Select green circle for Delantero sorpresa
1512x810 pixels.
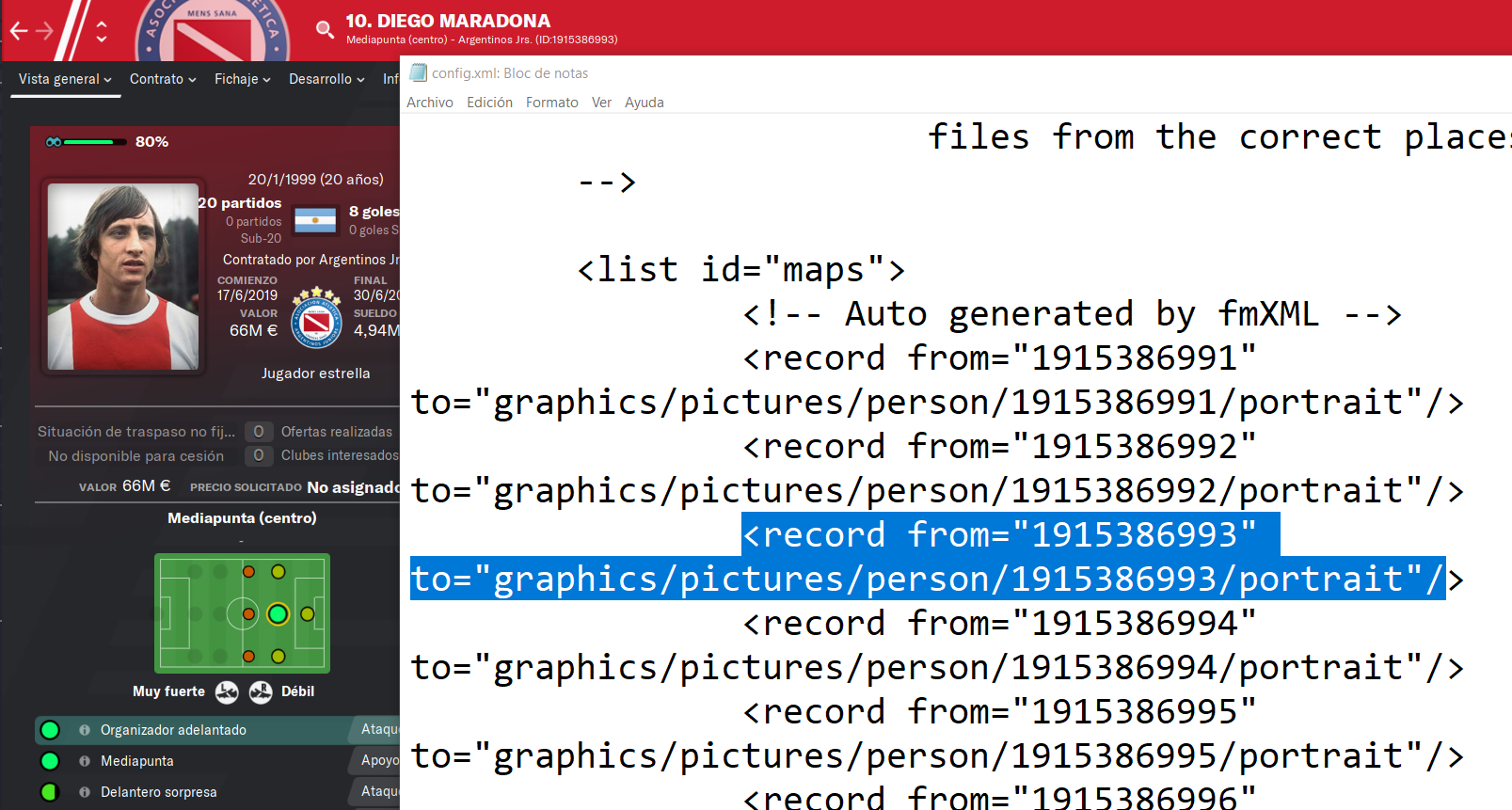tap(50, 792)
